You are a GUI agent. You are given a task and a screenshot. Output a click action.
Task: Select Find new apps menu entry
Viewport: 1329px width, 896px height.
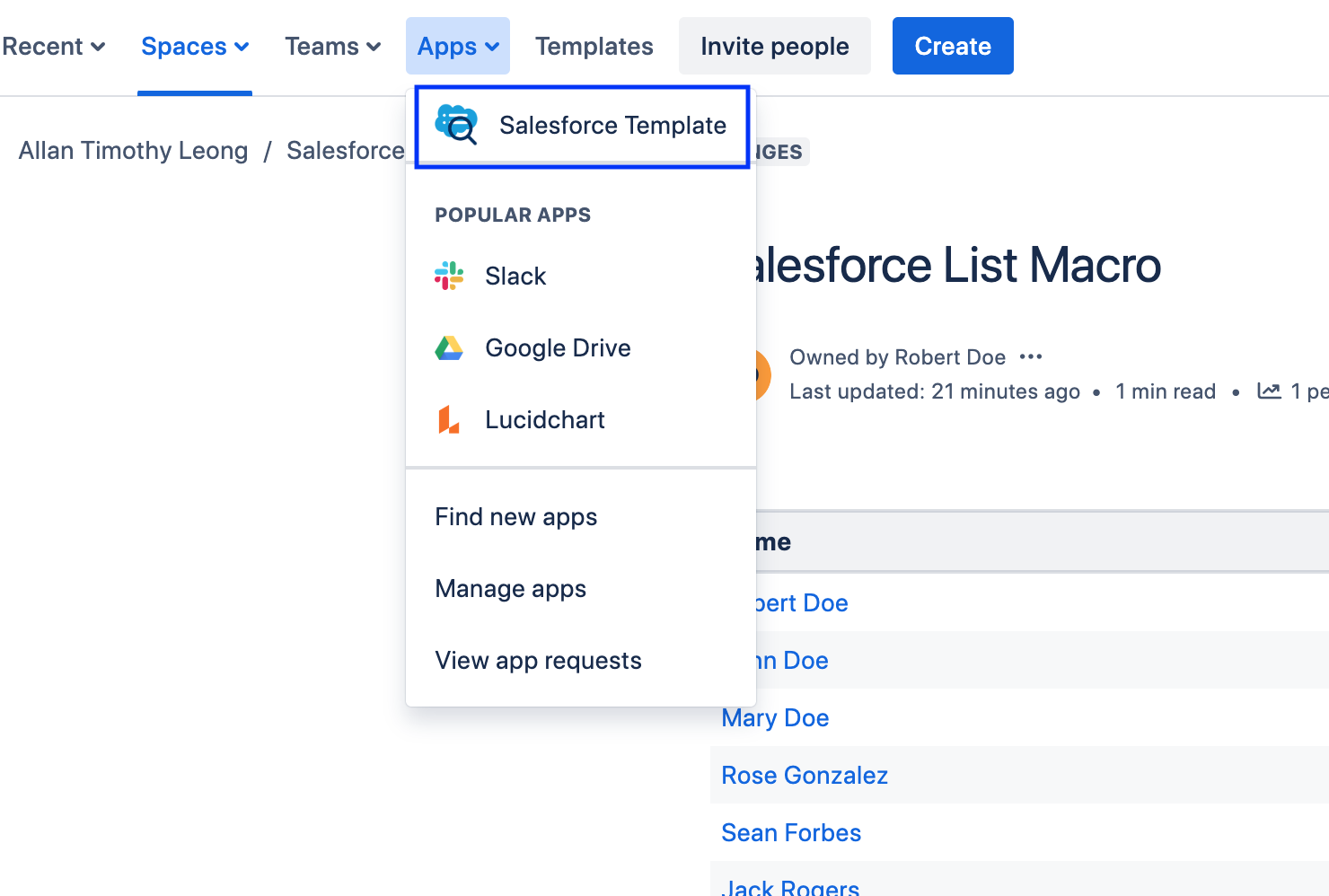pos(516,517)
